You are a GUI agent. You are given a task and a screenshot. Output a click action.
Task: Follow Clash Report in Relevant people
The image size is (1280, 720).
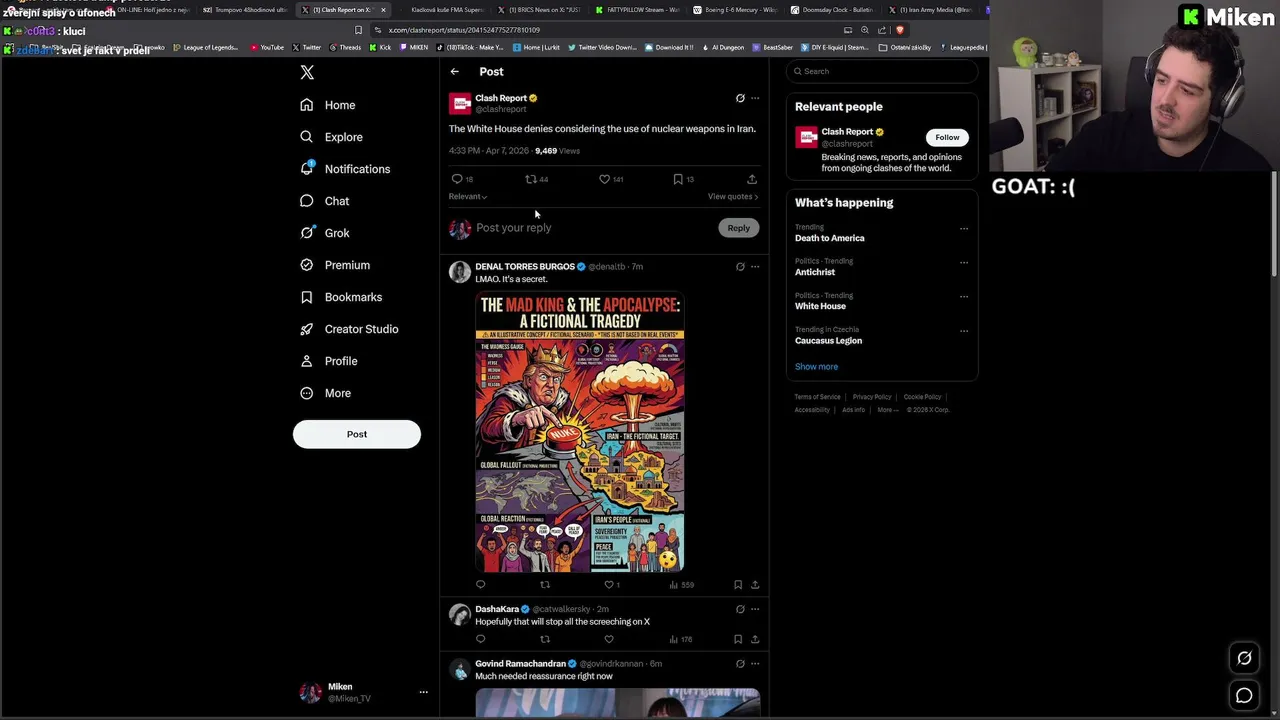click(947, 137)
